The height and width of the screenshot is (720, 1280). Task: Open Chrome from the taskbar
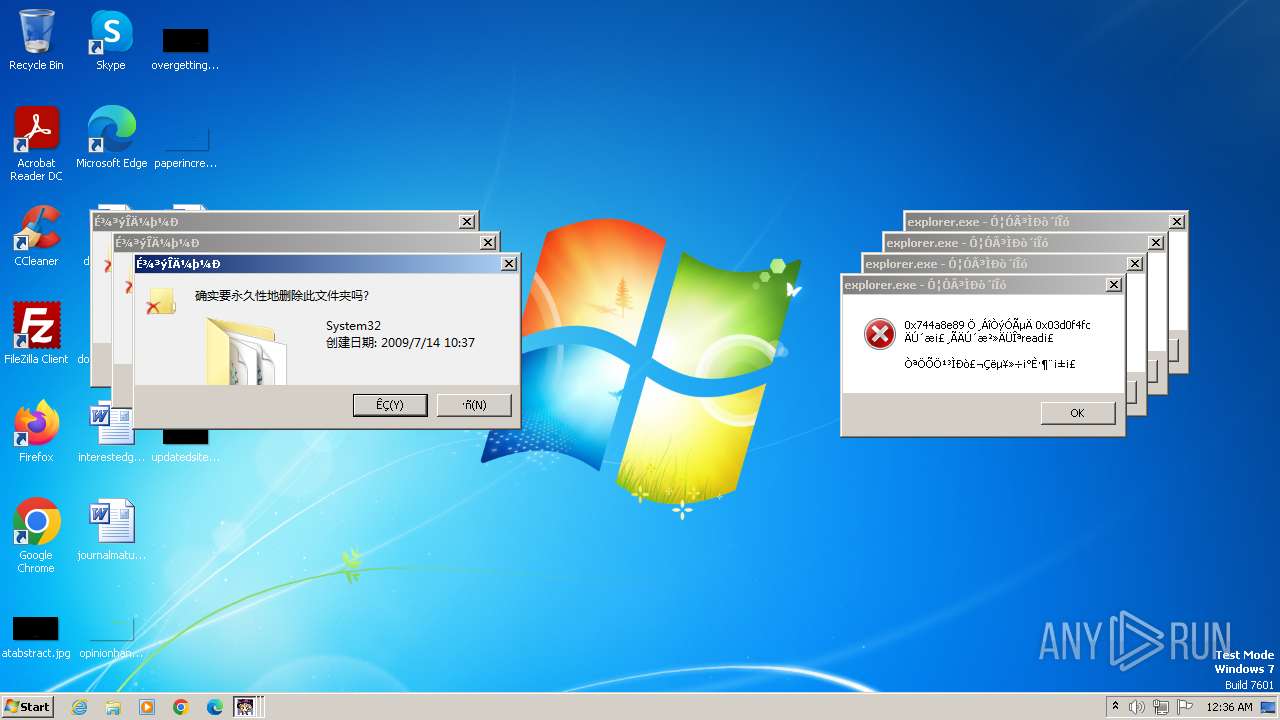click(x=181, y=707)
